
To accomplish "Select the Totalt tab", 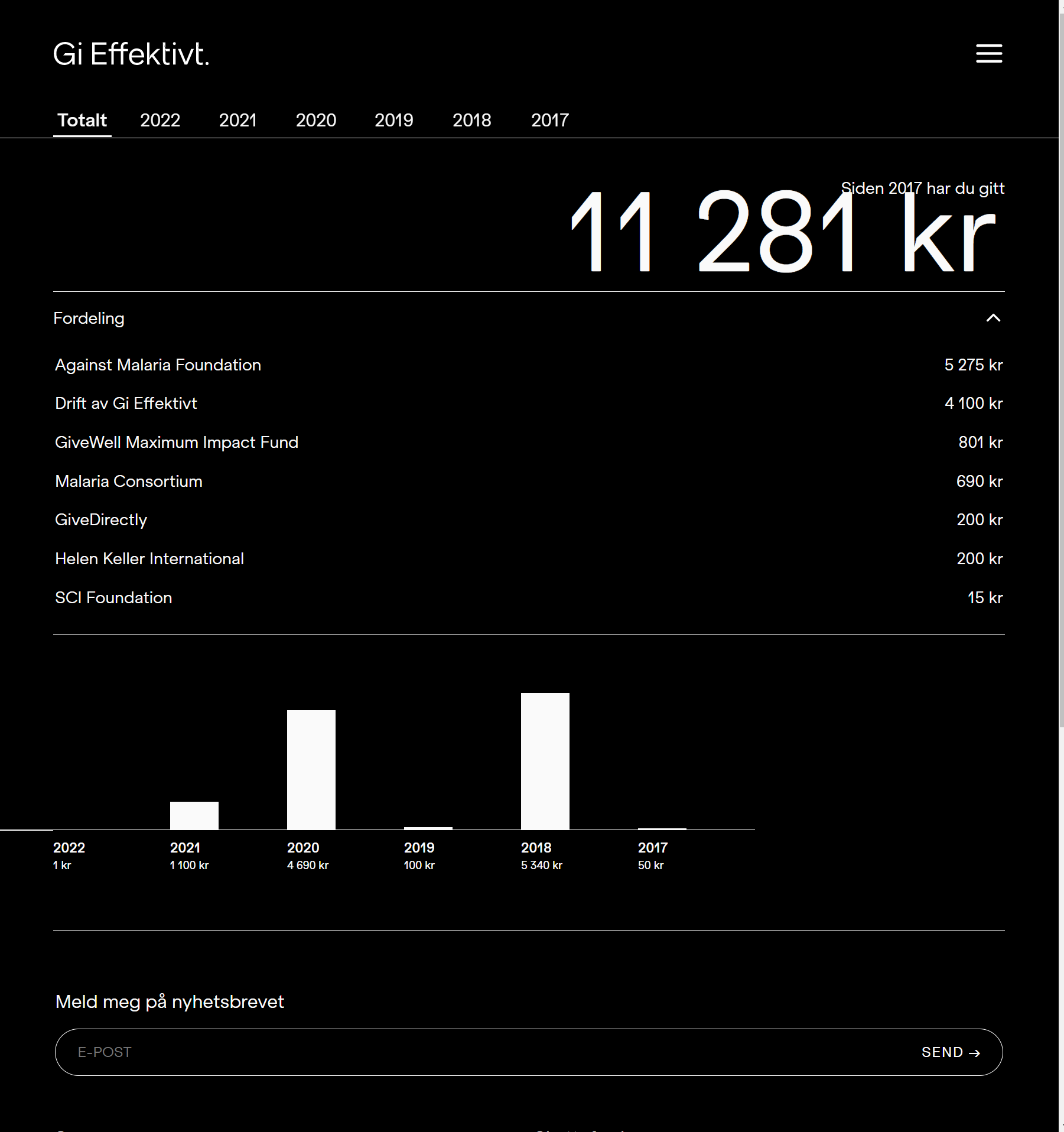I will pos(82,120).
